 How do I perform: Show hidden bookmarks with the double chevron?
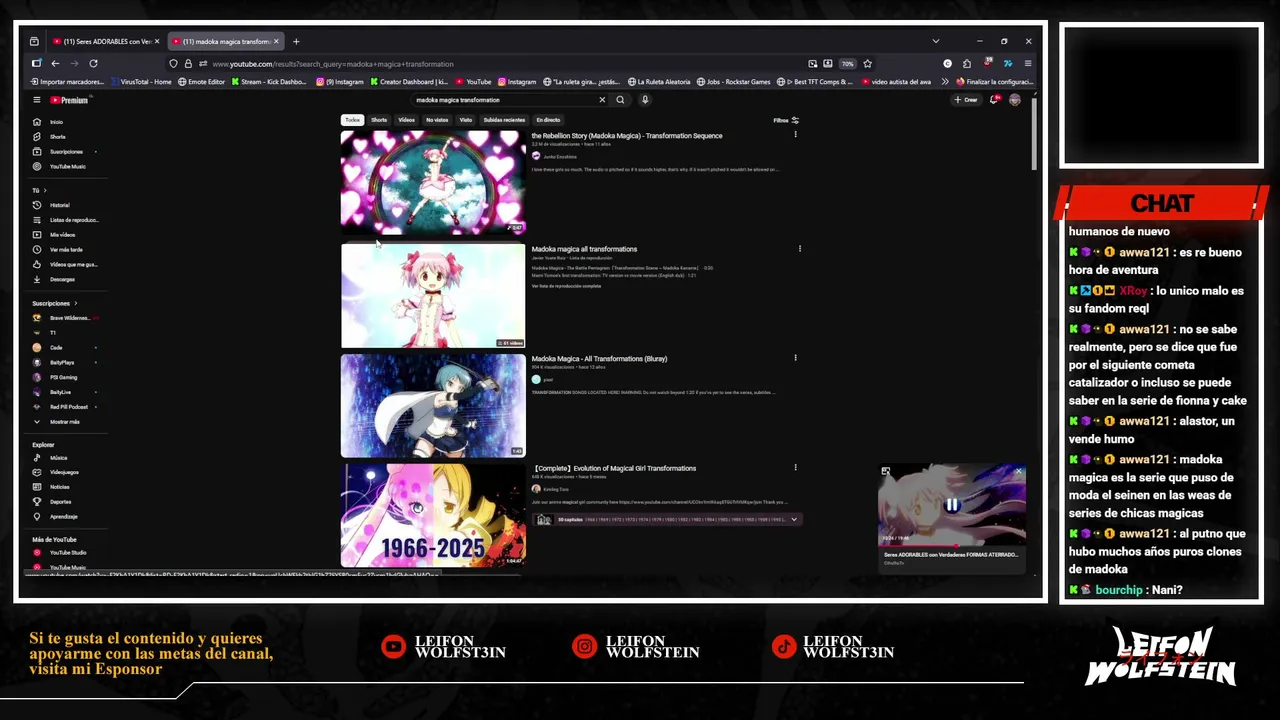[945, 82]
